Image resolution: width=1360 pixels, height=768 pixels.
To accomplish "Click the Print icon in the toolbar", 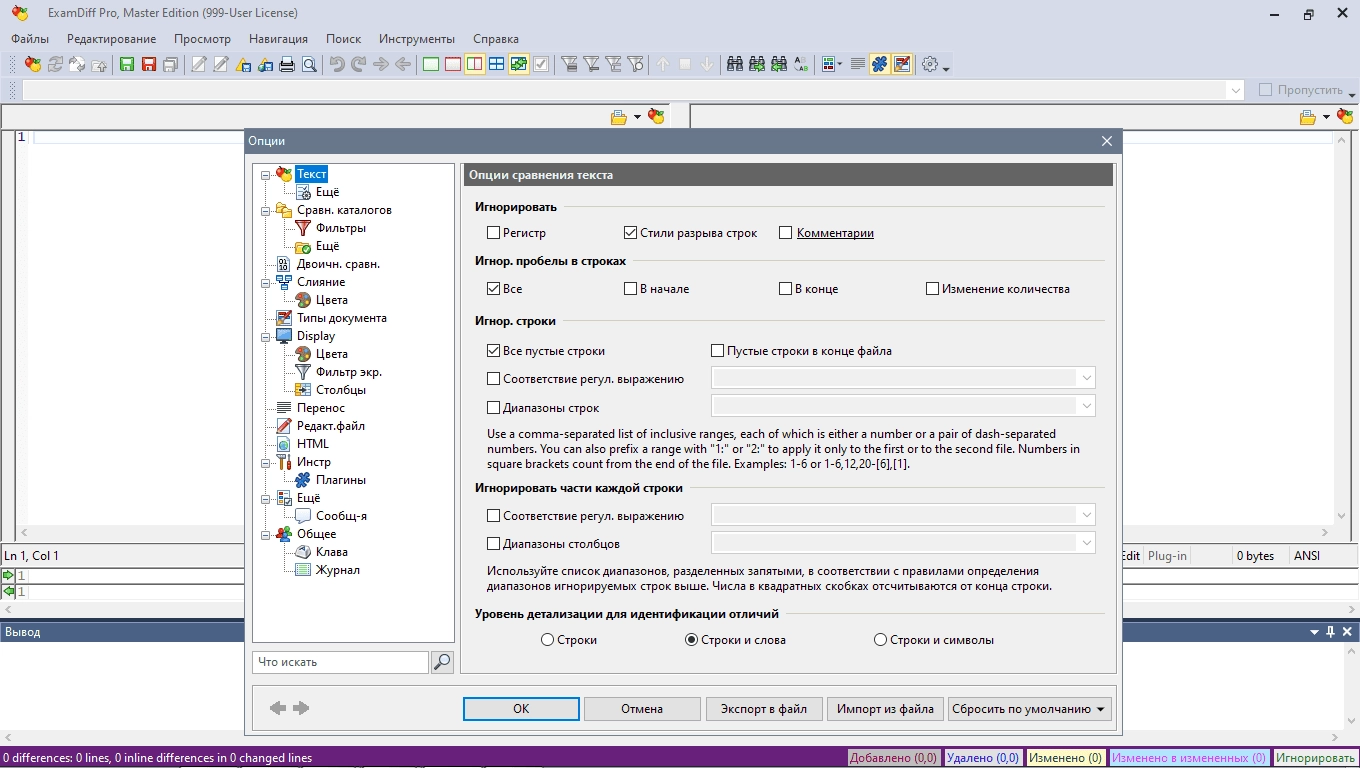I will [x=287, y=64].
